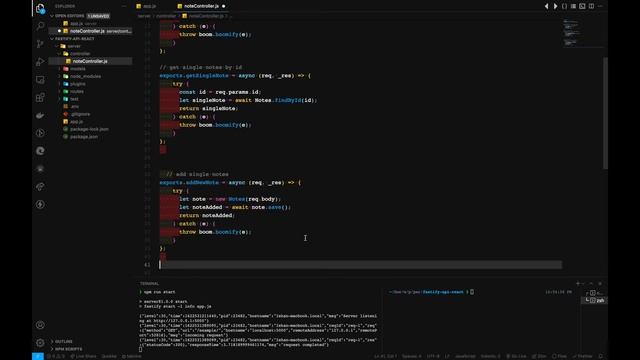Screen dimensions: 640x360
Task: Open Explorer panel More Actions ellipsis
Action: [124, 6]
